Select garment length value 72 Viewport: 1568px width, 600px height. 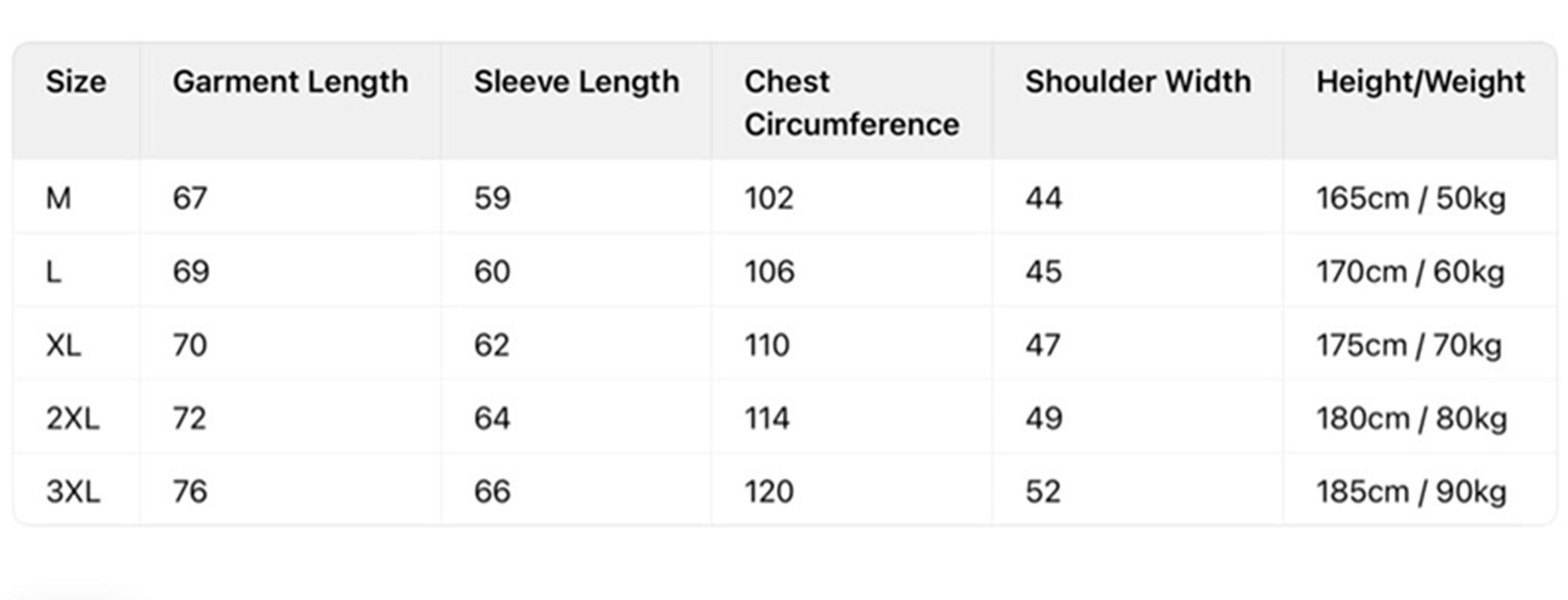coord(190,418)
